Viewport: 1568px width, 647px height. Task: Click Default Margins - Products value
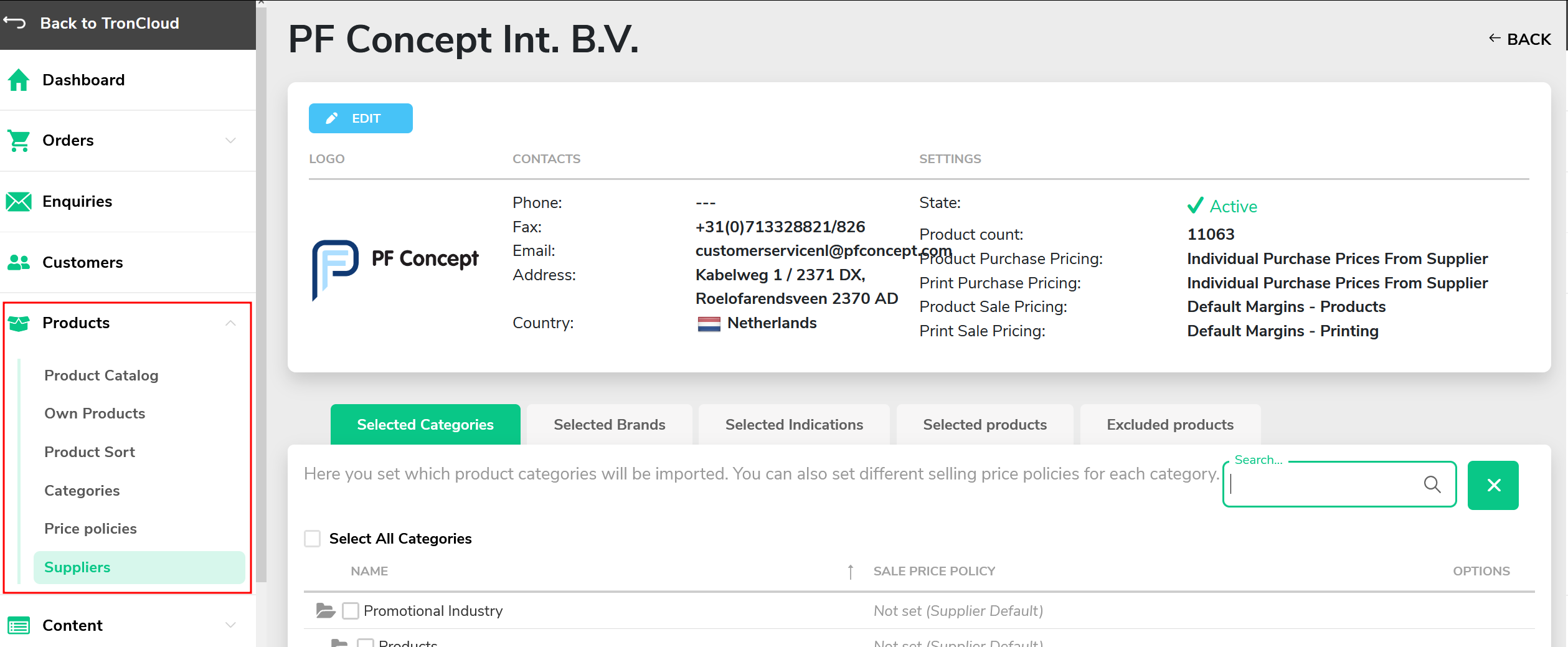pos(1286,306)
